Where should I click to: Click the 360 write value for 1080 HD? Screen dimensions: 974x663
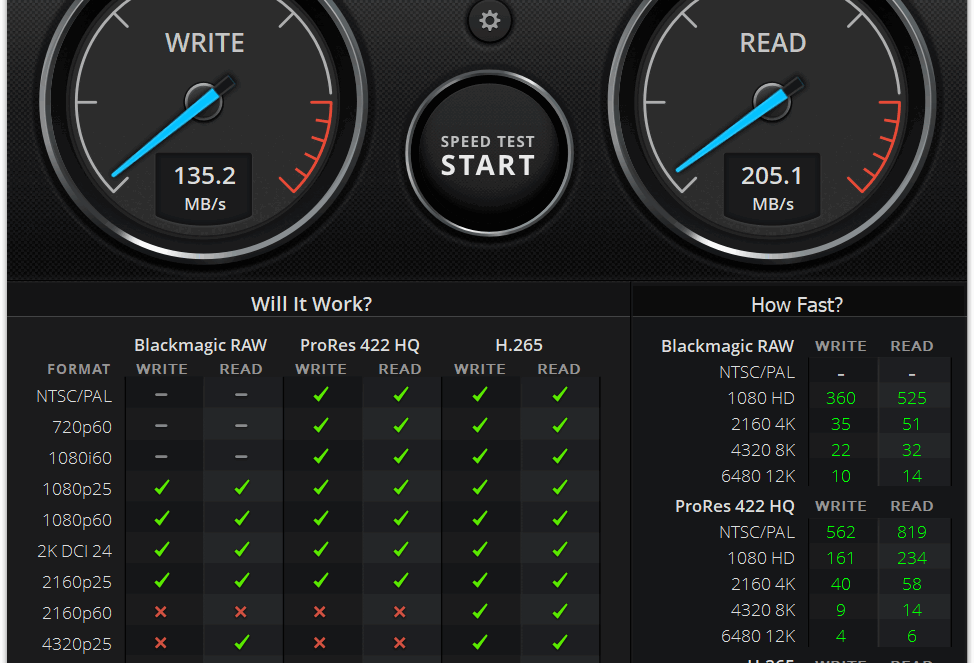840,398
